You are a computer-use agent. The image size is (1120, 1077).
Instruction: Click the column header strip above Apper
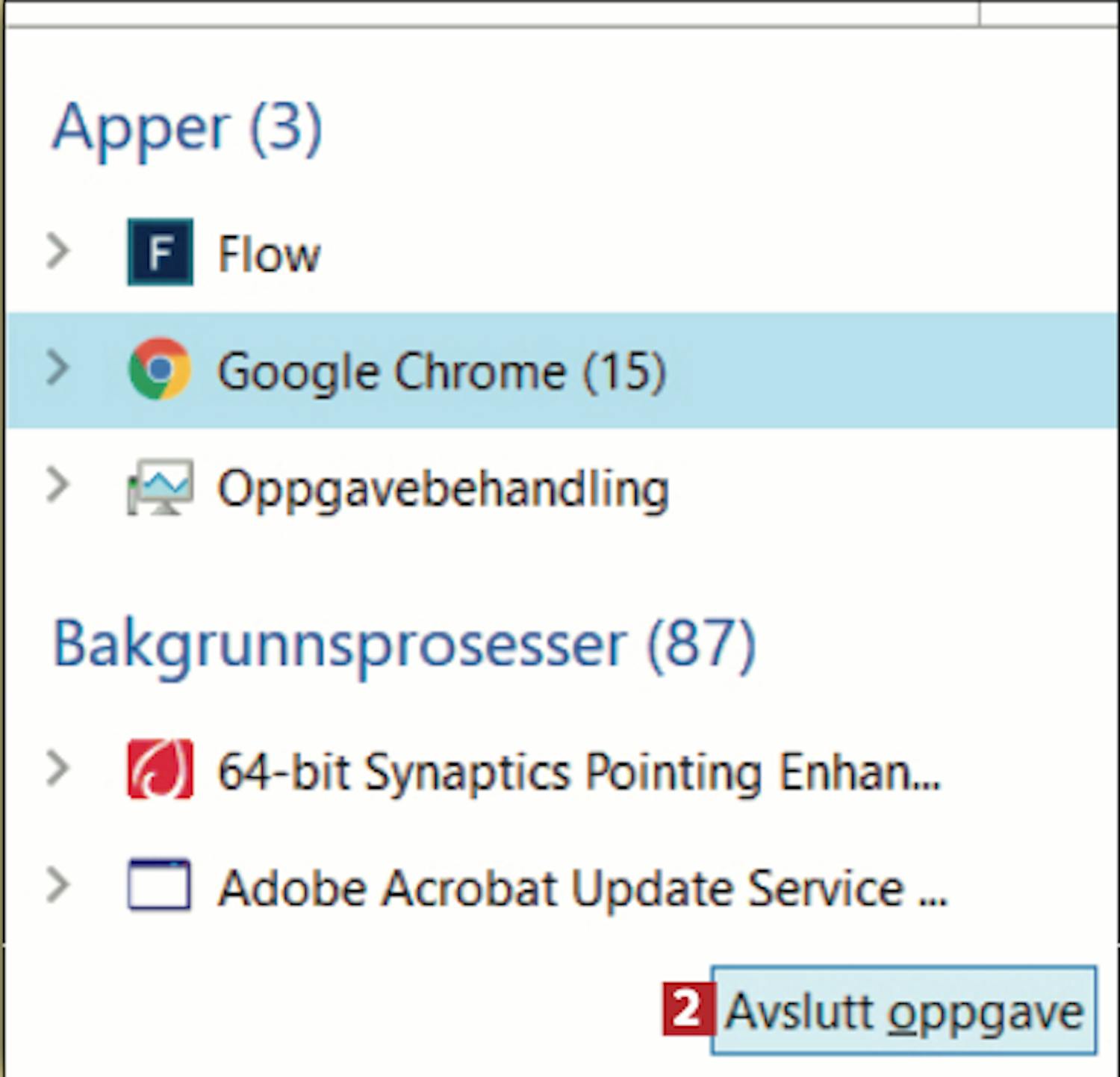click(493, 13)
